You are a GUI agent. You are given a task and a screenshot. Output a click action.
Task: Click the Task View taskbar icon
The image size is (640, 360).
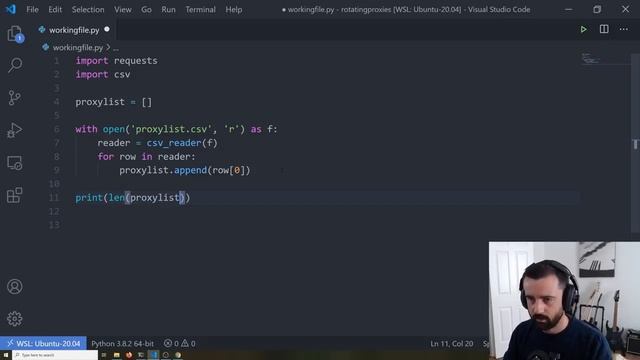coord(104,355)
